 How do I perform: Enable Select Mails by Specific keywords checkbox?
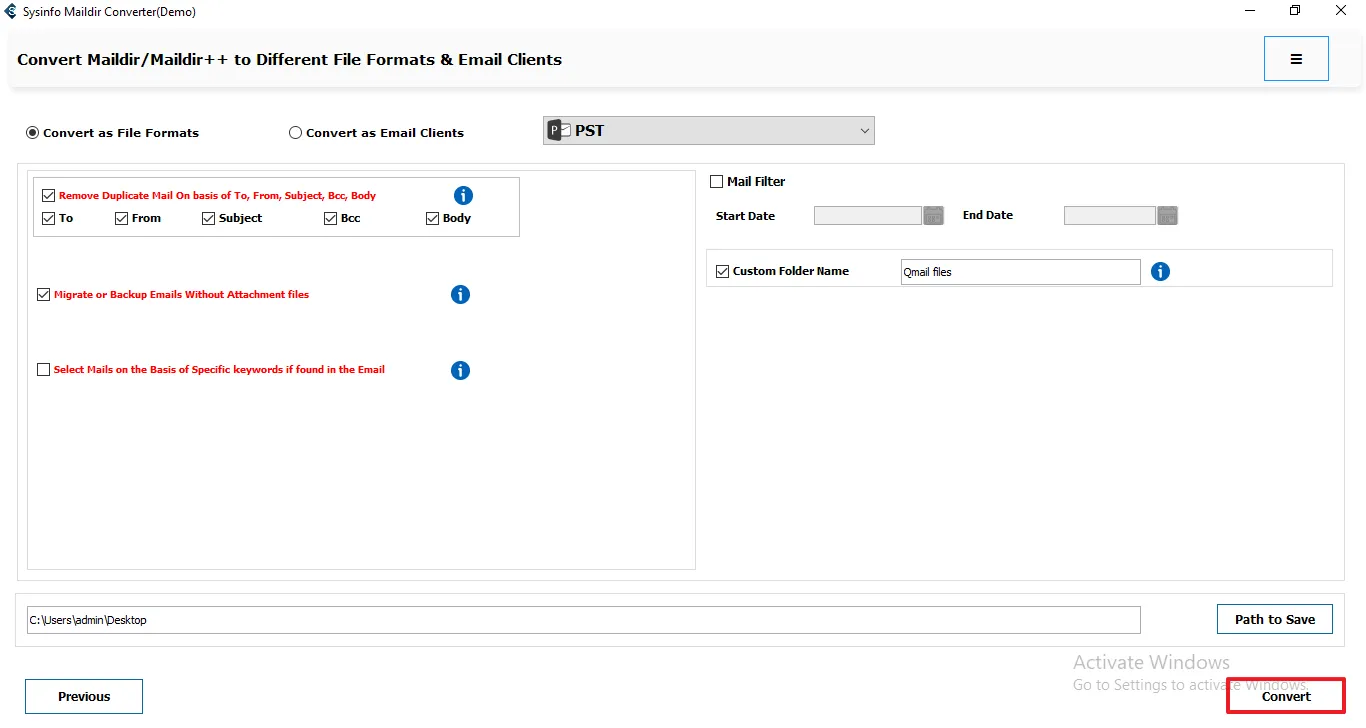pyautogui.click(x=43, y=370)
